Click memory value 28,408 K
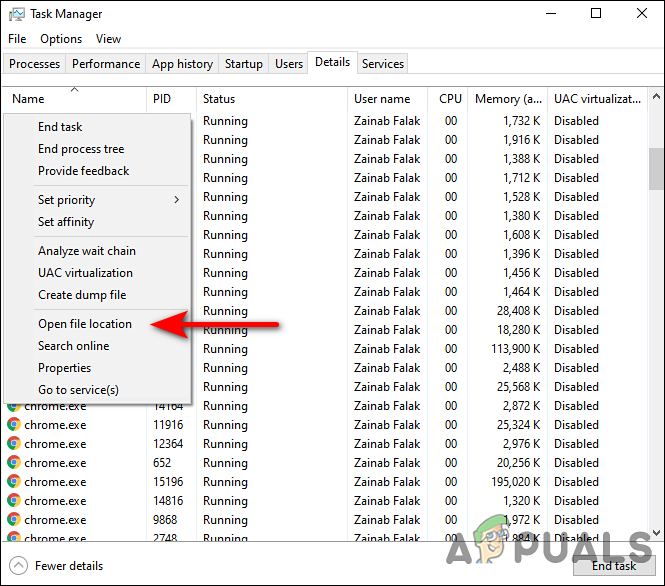The height and width of the screenshot is (586, 665). pos(518,311)
